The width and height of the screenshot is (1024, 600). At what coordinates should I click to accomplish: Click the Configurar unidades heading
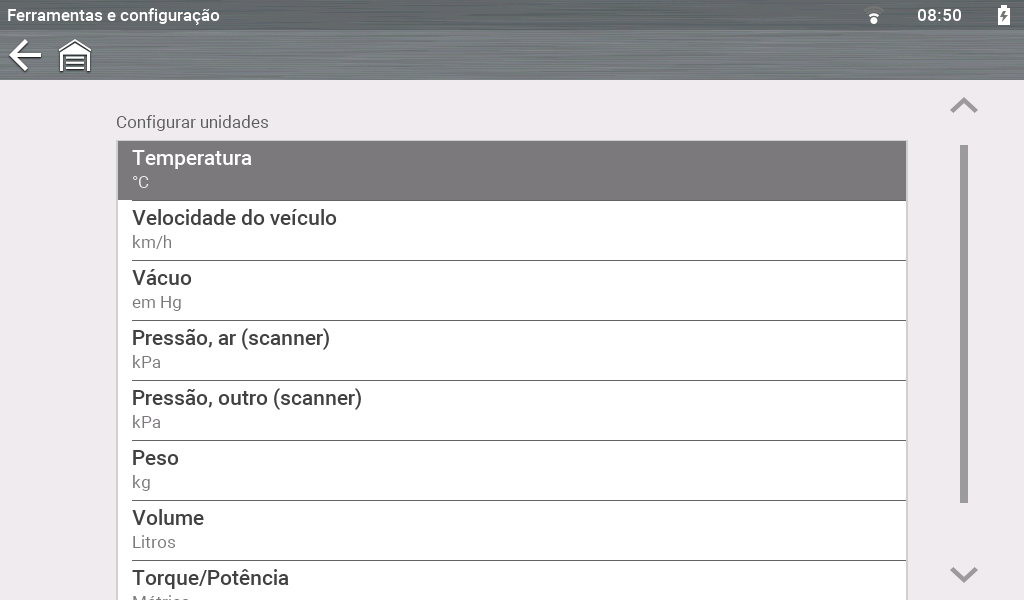pyautogui.click(x=192, y=122)
